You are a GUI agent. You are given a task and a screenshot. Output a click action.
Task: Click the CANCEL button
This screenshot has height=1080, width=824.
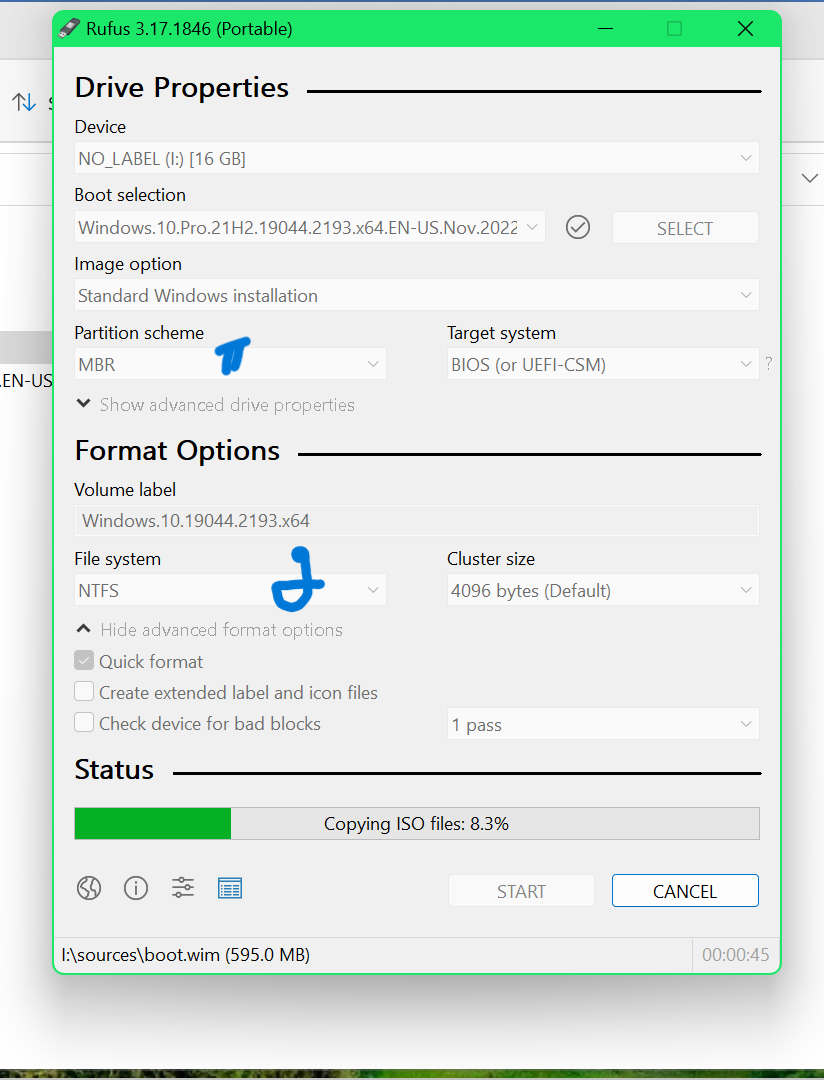[685, 891]
